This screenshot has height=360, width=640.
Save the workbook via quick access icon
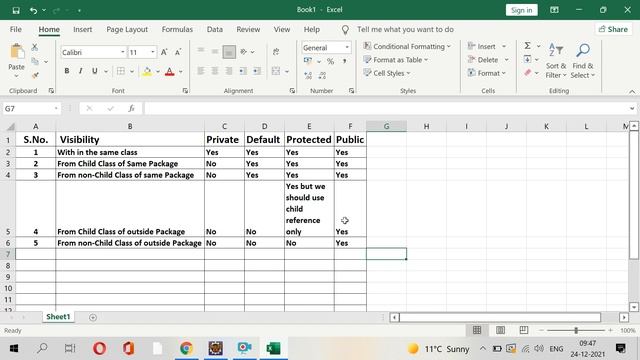tap(16, 10)
